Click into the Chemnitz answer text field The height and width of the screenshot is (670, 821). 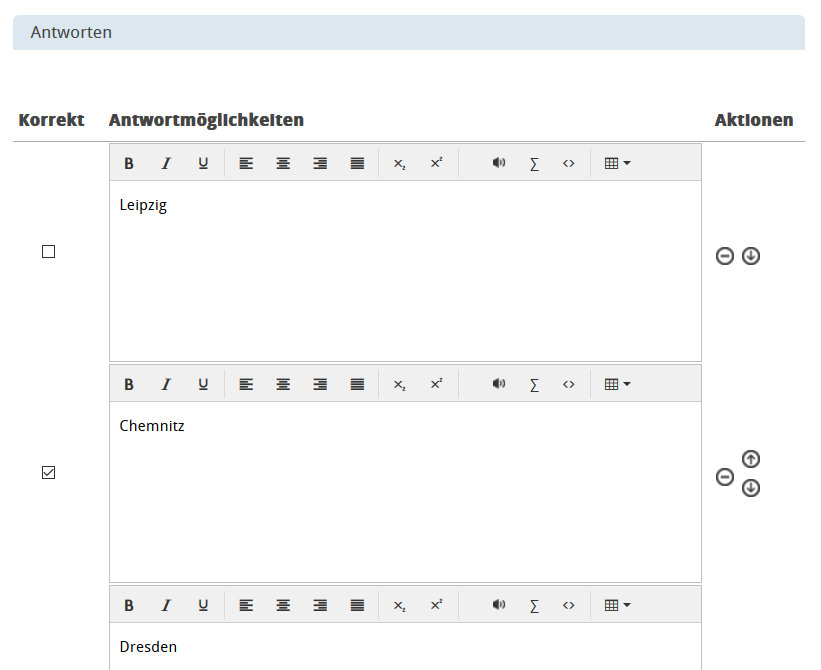[405, 490]
